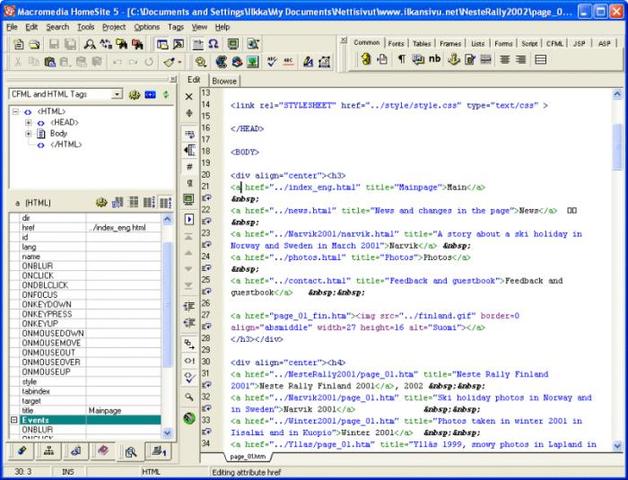The height and width of the screenshot is (480, 628).
Task: Expand the HEAD node in tag tree
Action: pos(28,123)
